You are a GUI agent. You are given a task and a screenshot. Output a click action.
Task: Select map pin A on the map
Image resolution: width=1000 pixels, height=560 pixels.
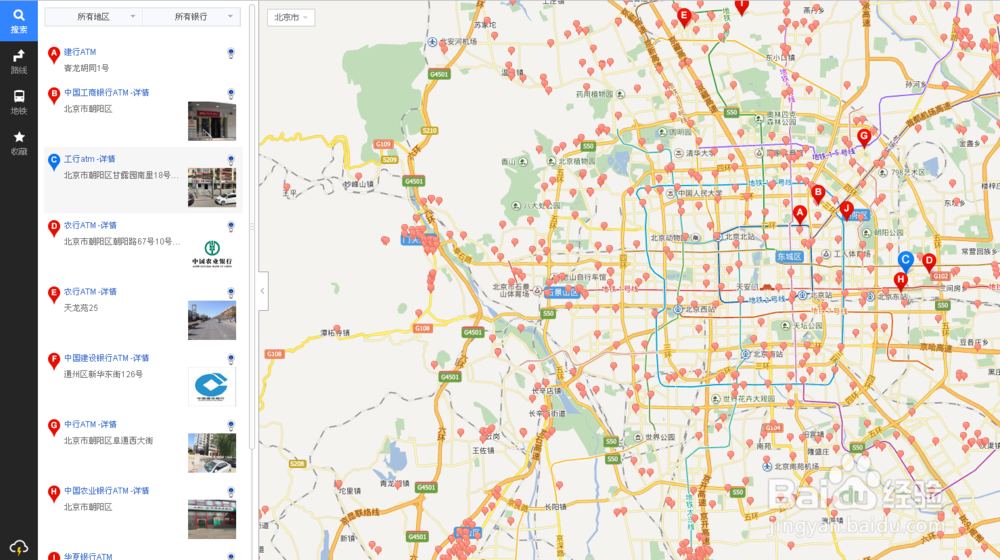click(800, 215)
